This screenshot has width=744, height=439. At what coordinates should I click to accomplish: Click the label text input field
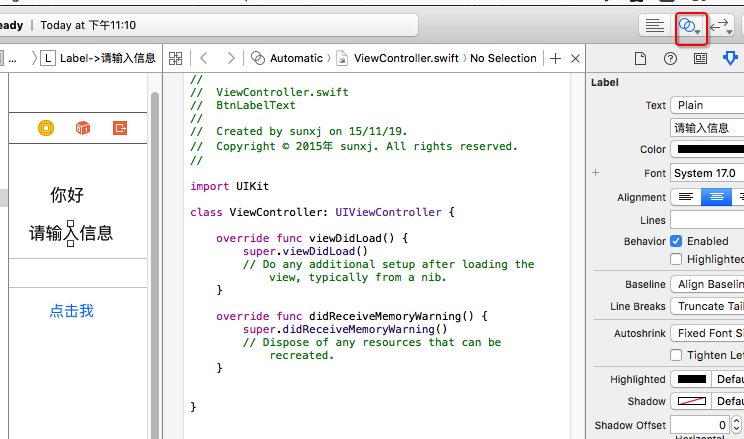coord(707,128)
